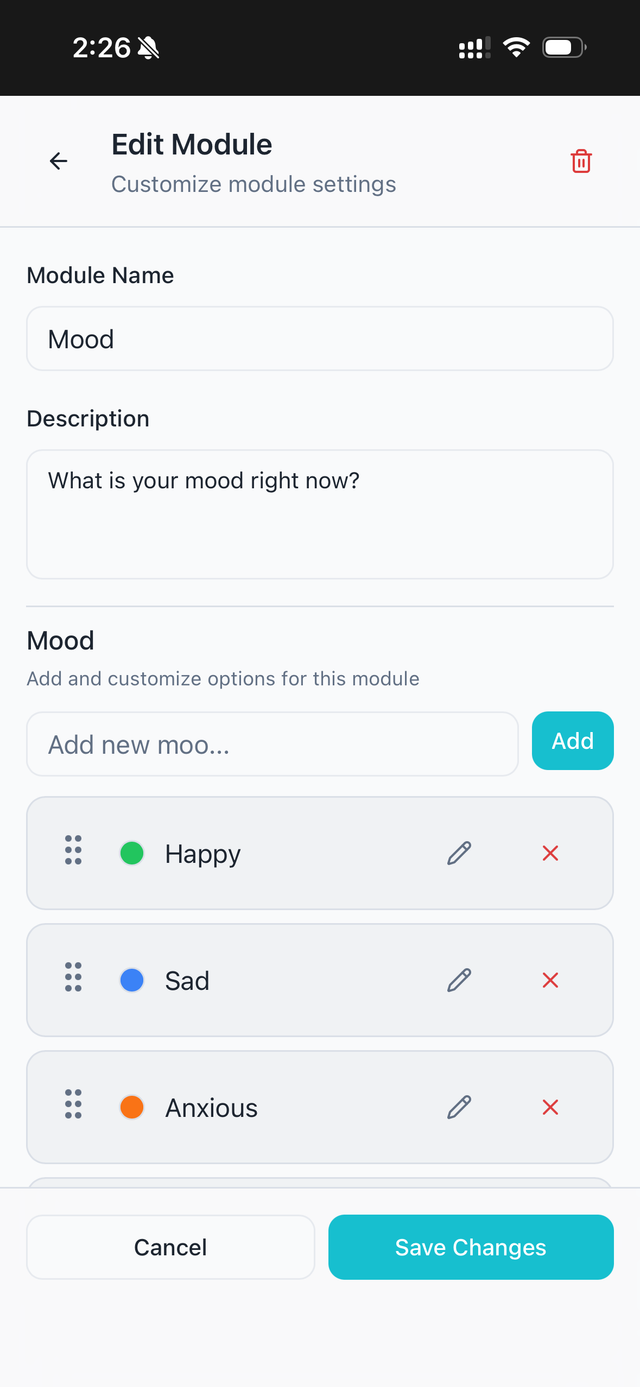Click the red trash icon to delete module
This screenshot has height=1387, width=640.
coord(581,160)
